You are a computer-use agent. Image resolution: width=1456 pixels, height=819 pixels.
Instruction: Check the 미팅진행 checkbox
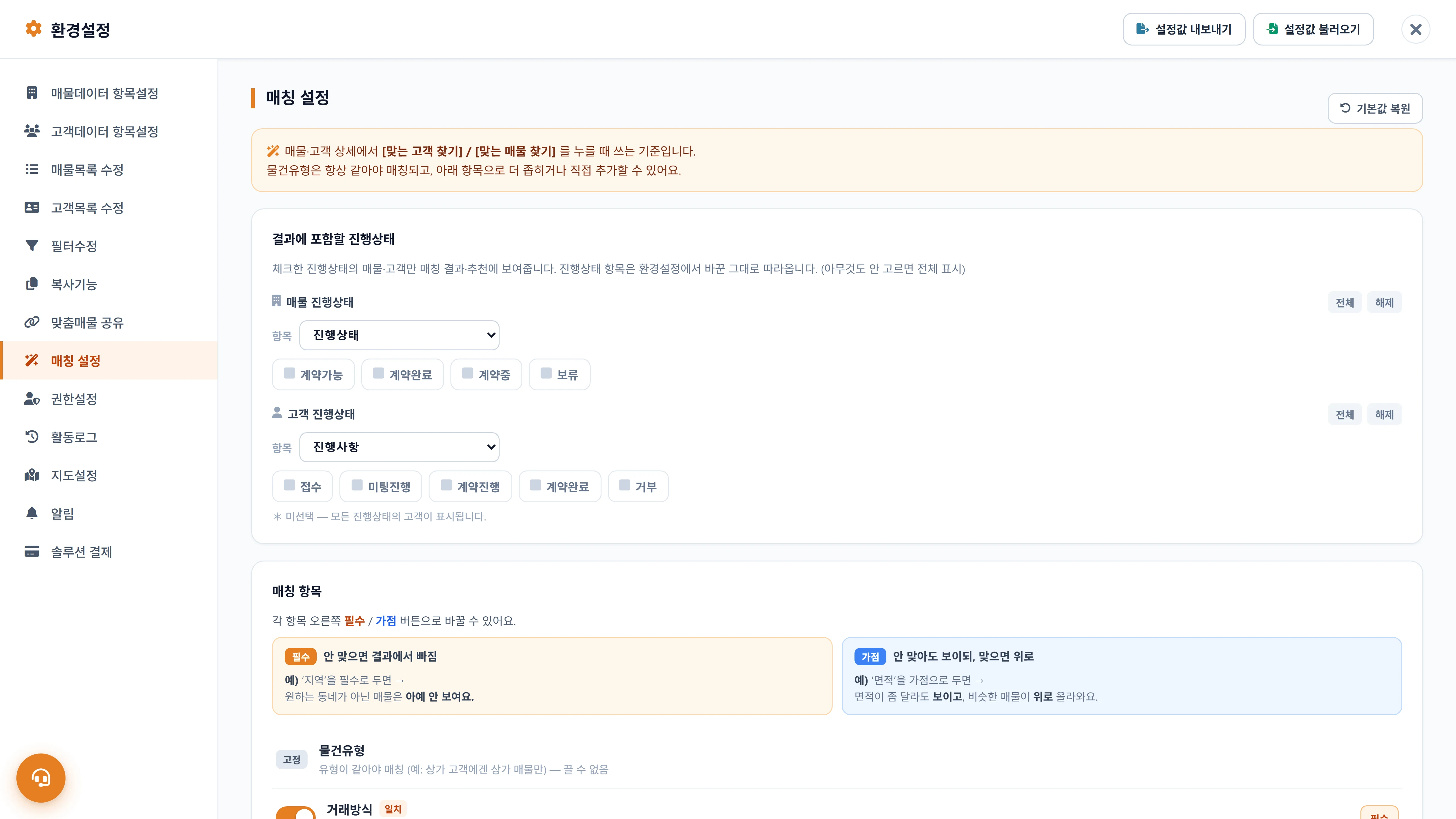(357, 485)
